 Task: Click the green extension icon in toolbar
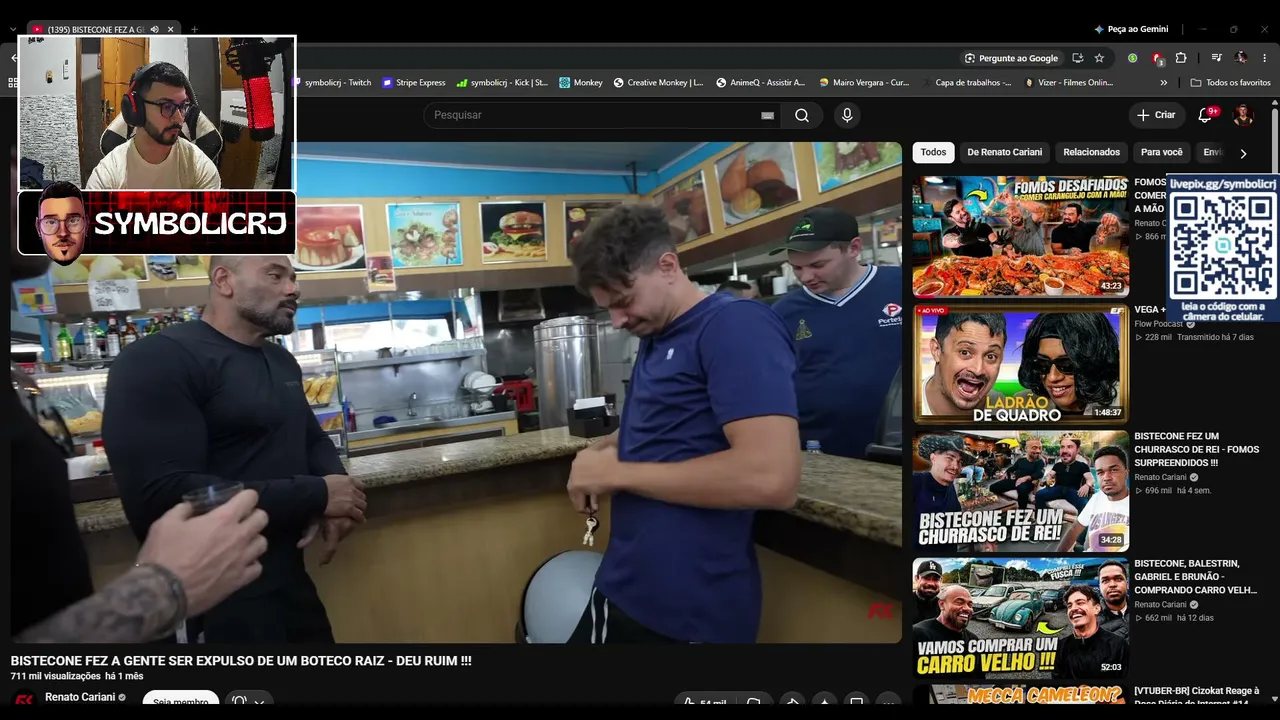pyautogui.click(x=1133, y=58)
